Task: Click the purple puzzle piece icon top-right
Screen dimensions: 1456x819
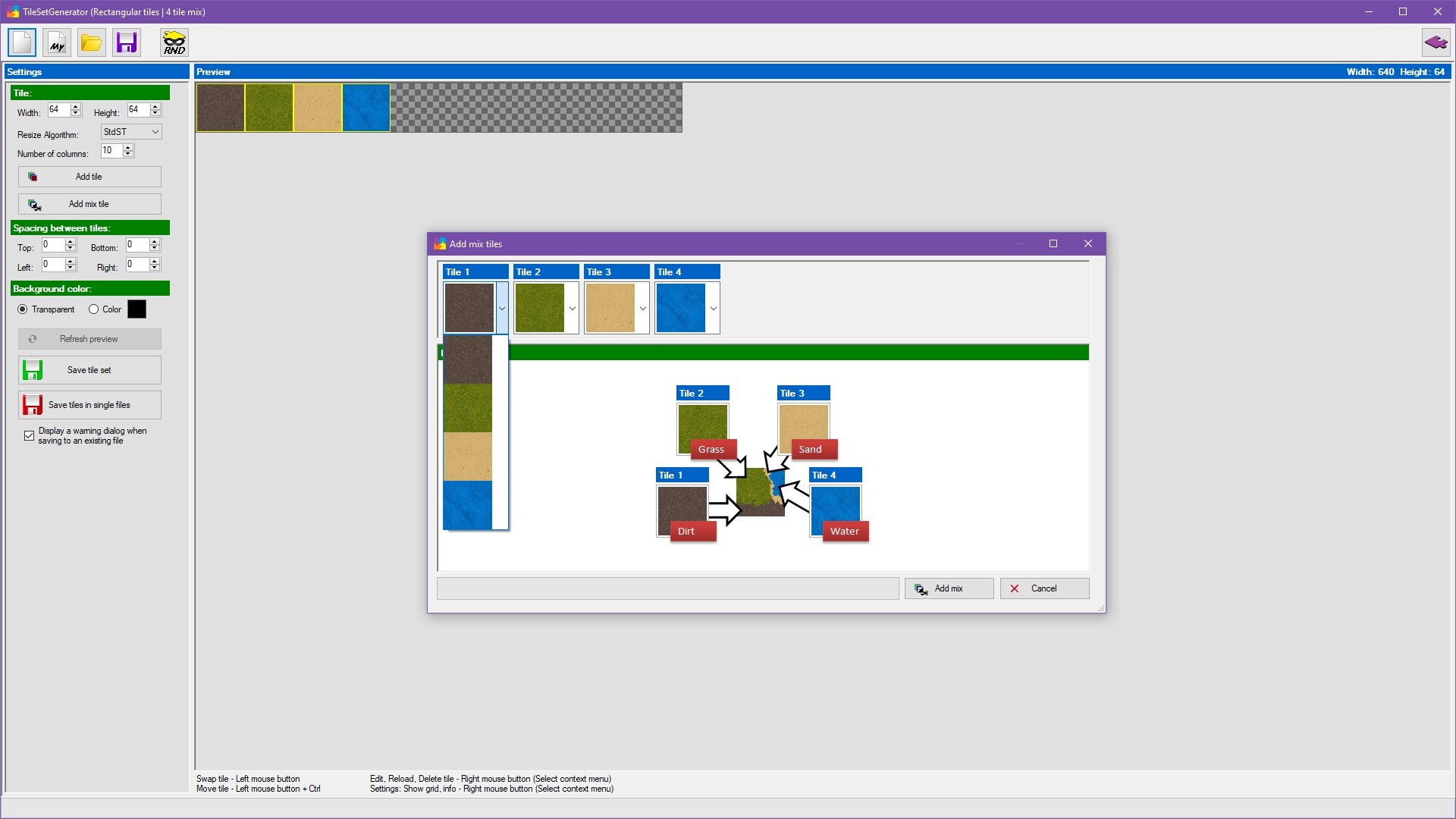Action: (1436, 42)
